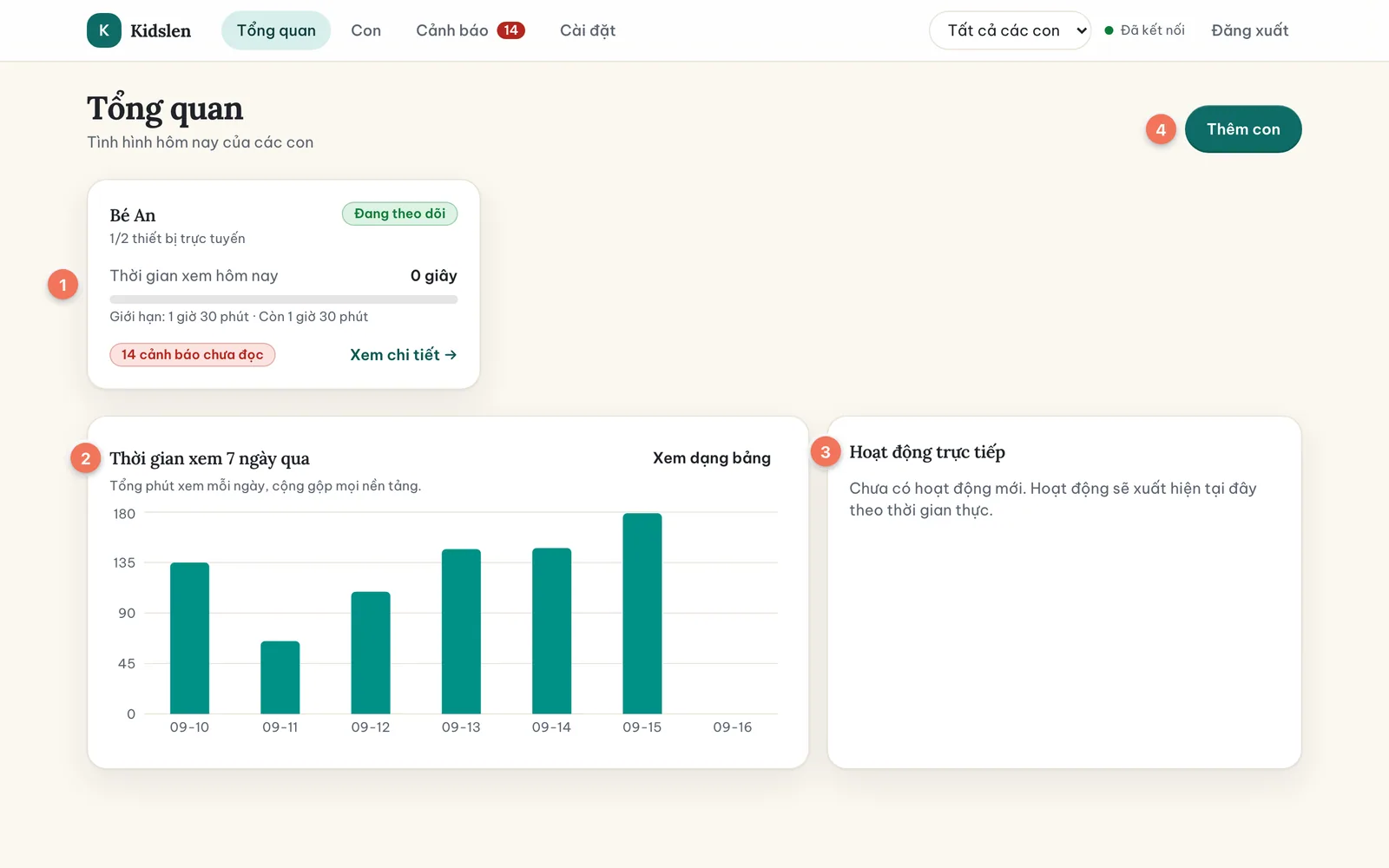The width and height of the screenshot is (1389, 868).
Task: Click the viewing time progress bar
Action: pyautogui.click(x=283, y=299)
